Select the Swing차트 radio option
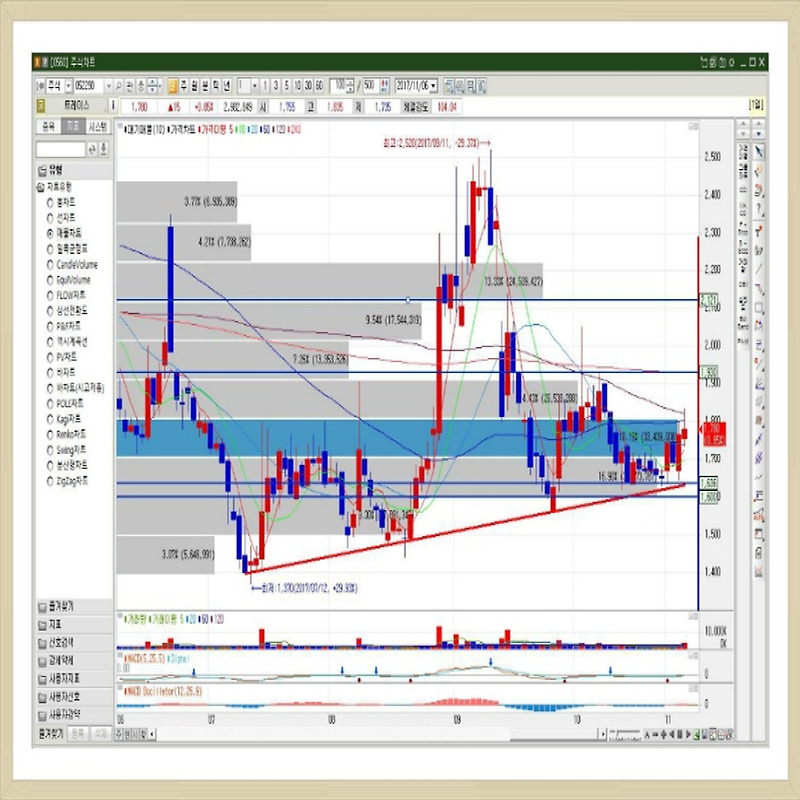Screen dimensions: 800x800 pos(50,451)
